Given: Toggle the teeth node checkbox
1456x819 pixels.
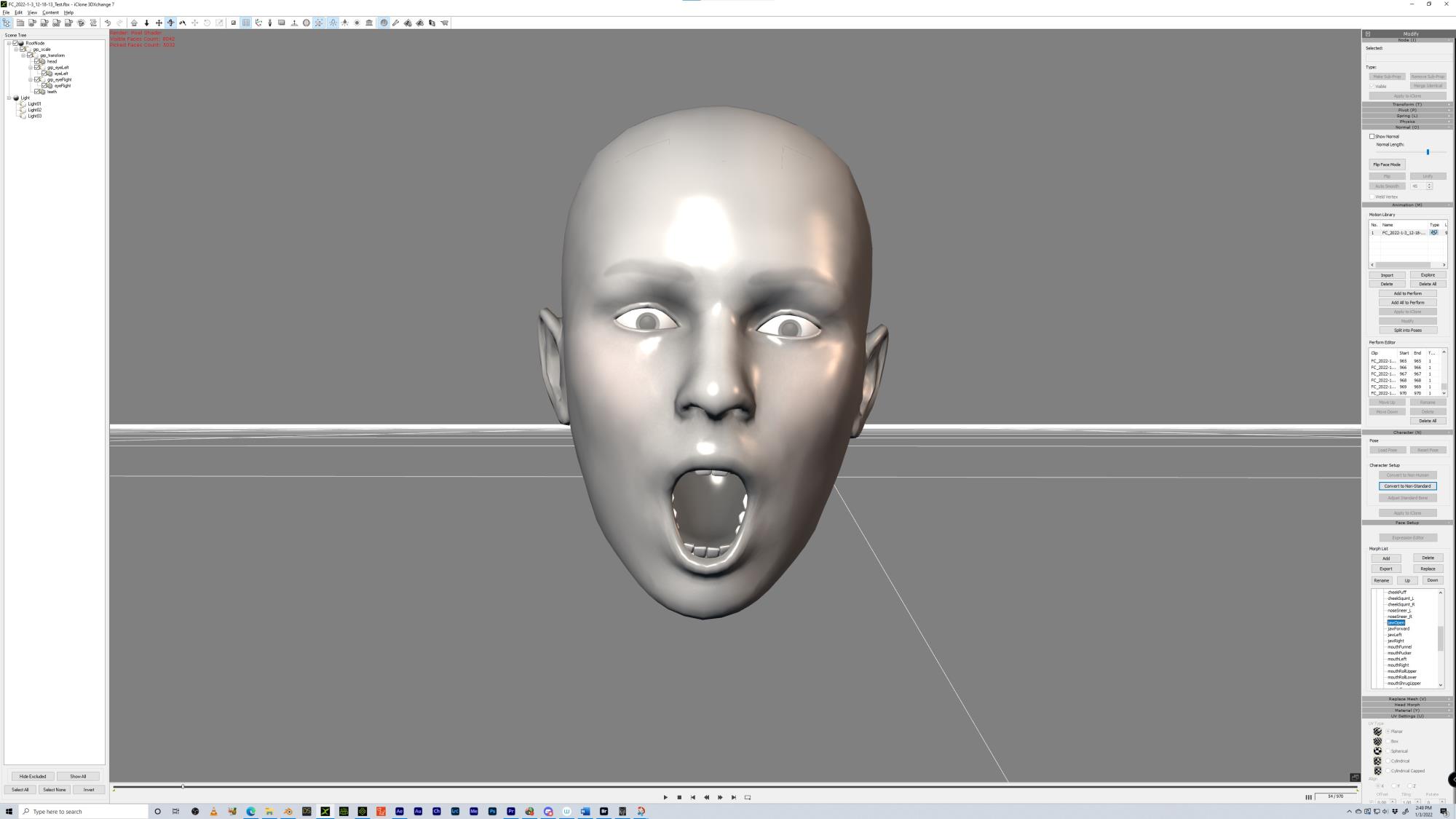Looking at the screenshot, I should pyautogui.click(x=37, y=92).
